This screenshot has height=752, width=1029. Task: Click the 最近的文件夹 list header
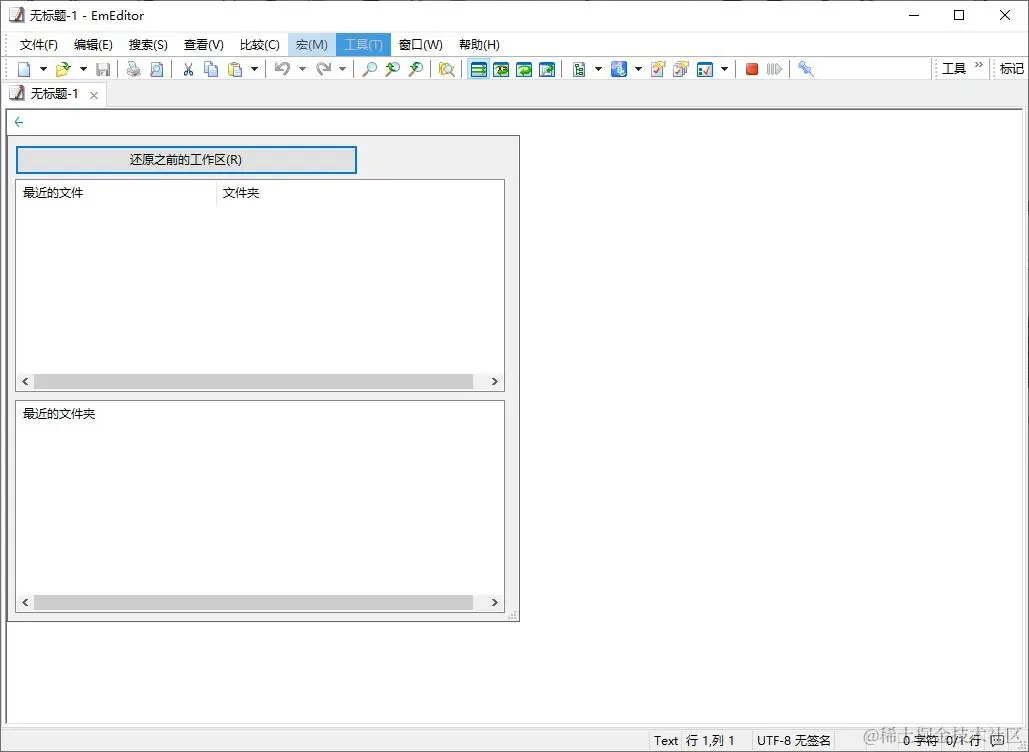tap(59, 414)
